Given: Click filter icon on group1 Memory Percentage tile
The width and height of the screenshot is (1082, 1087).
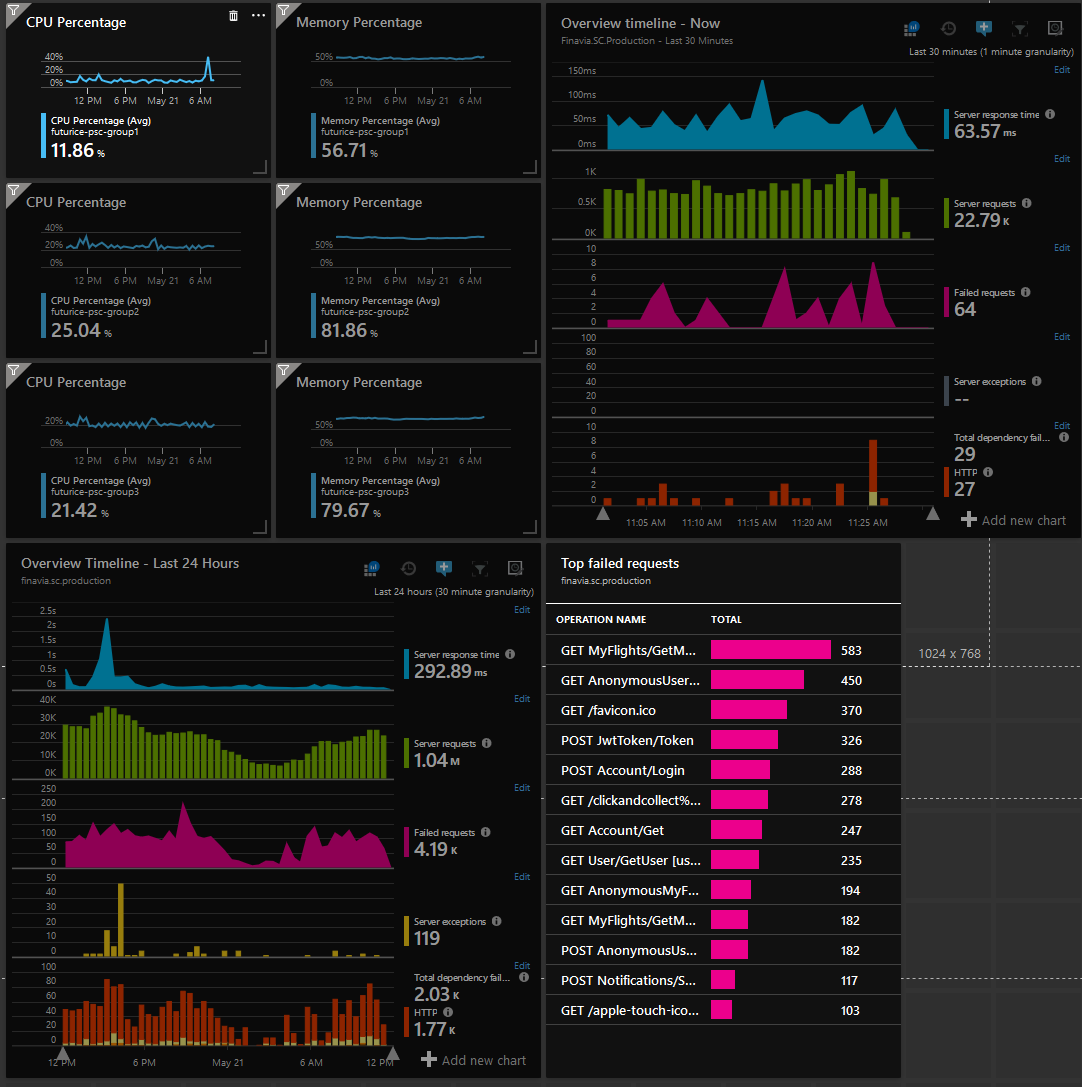Looking at the screenshot, I should coord(283,10).
